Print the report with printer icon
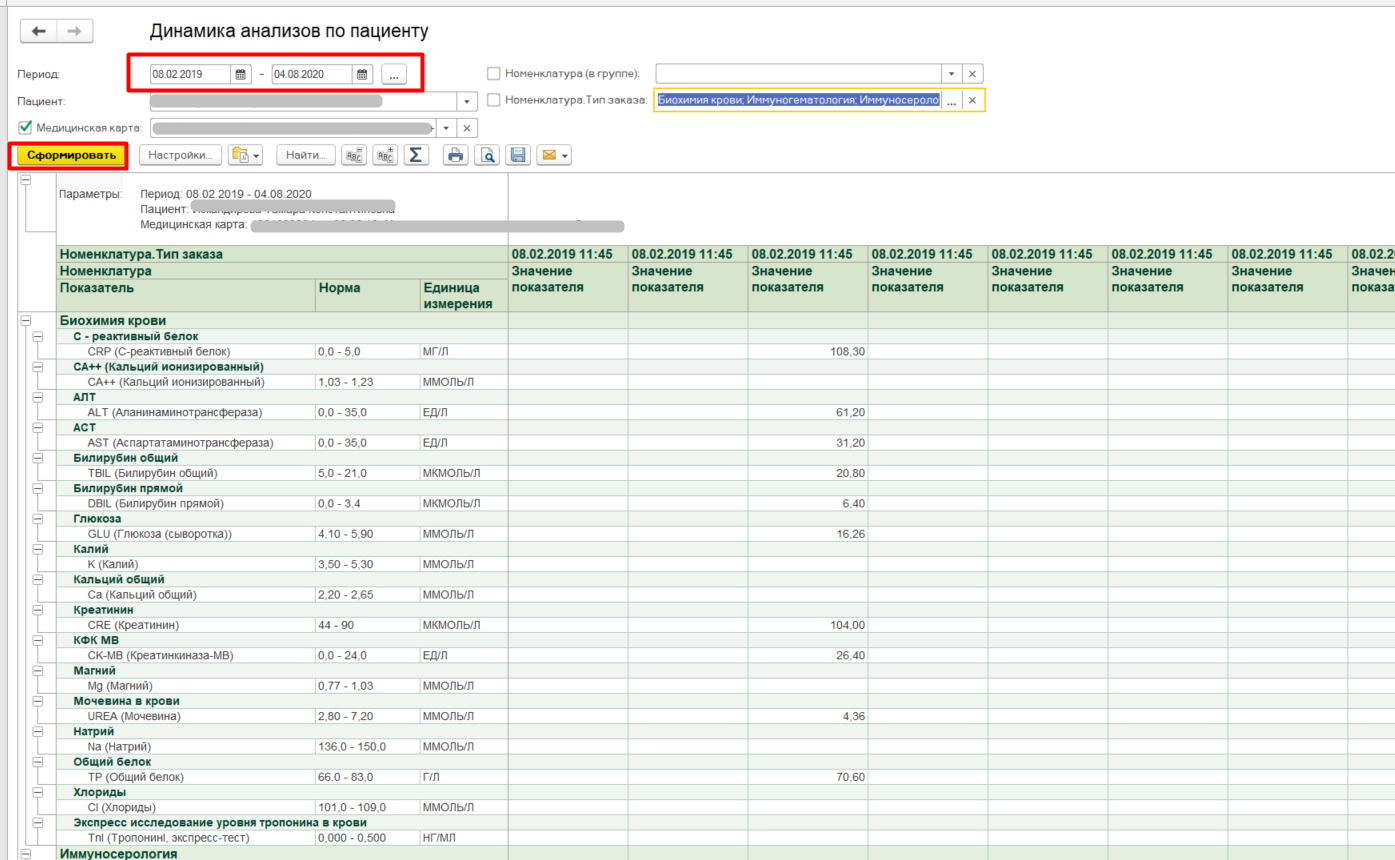The width and height of the screenshot is (1395, 860). tap(456, 155)
